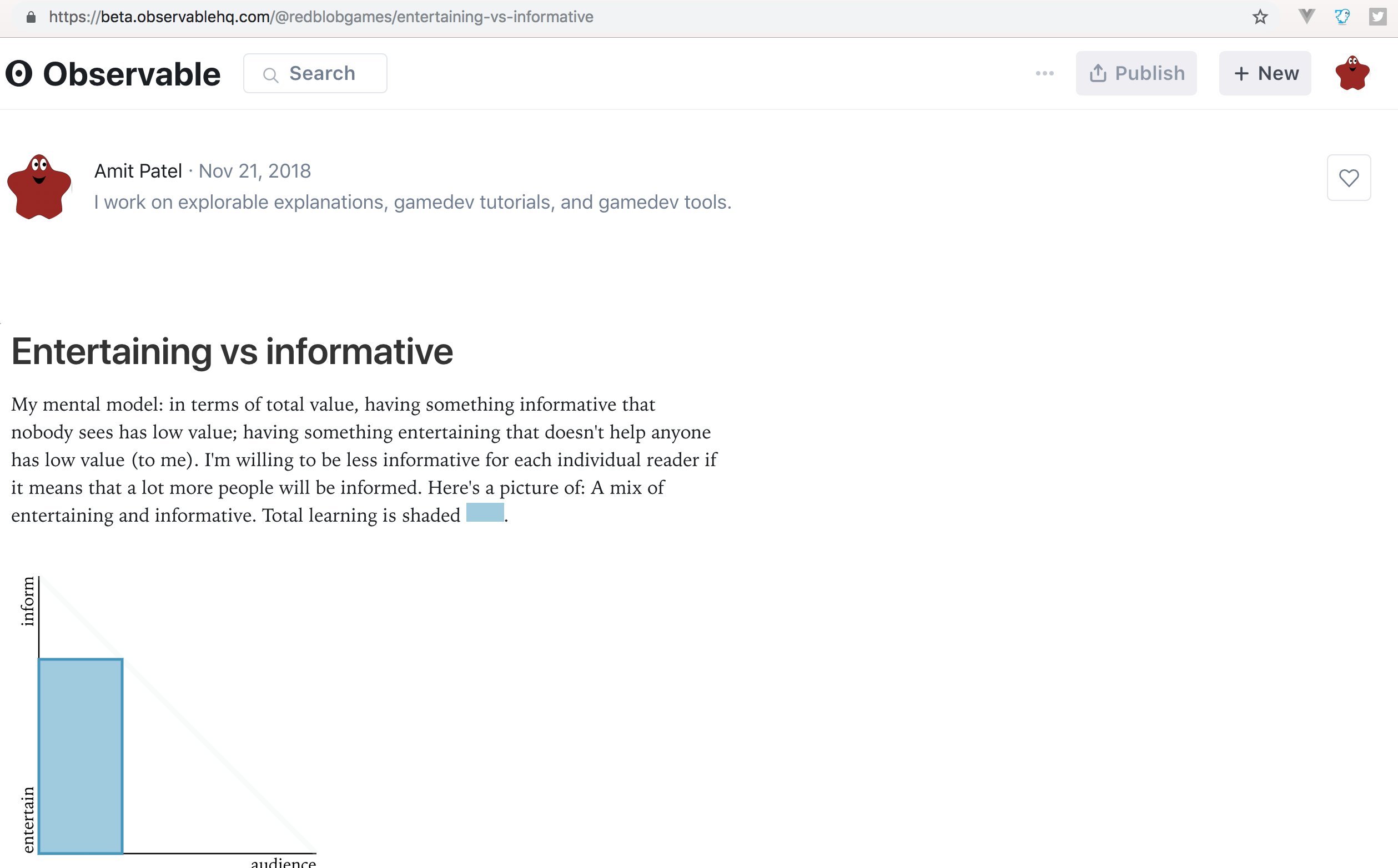Click the author's red blob avatar
Viewport: 1398px width, 868px height.
(x=39, y=186)
